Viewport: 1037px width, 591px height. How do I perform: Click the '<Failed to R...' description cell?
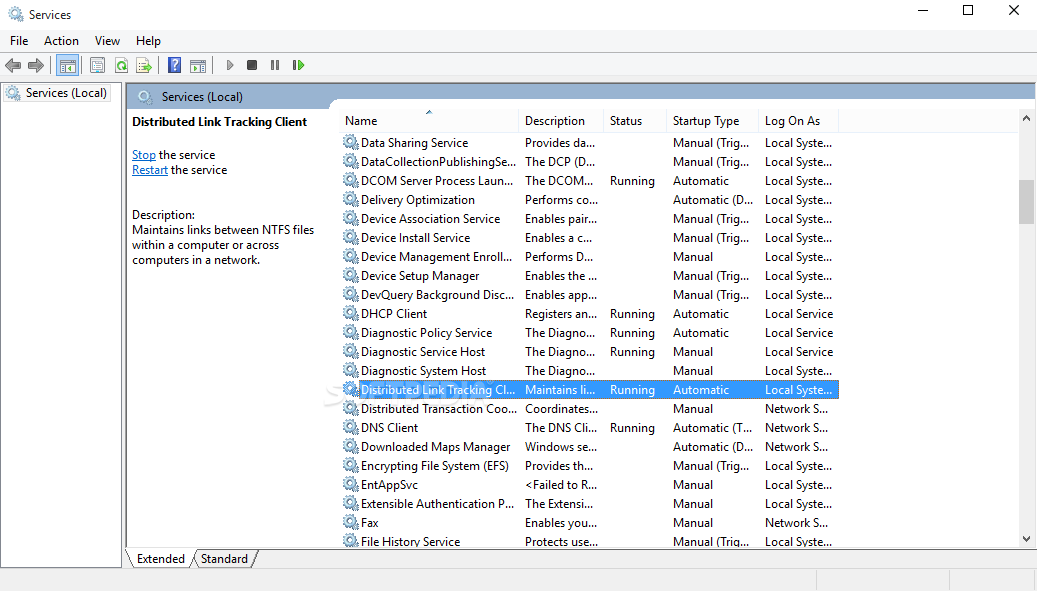[x=561, y=485]
